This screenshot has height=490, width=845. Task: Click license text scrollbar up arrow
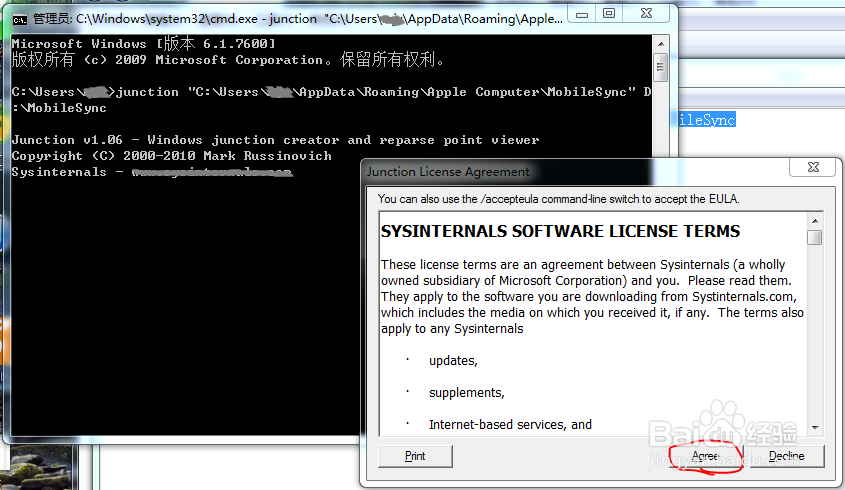(815, 221)
